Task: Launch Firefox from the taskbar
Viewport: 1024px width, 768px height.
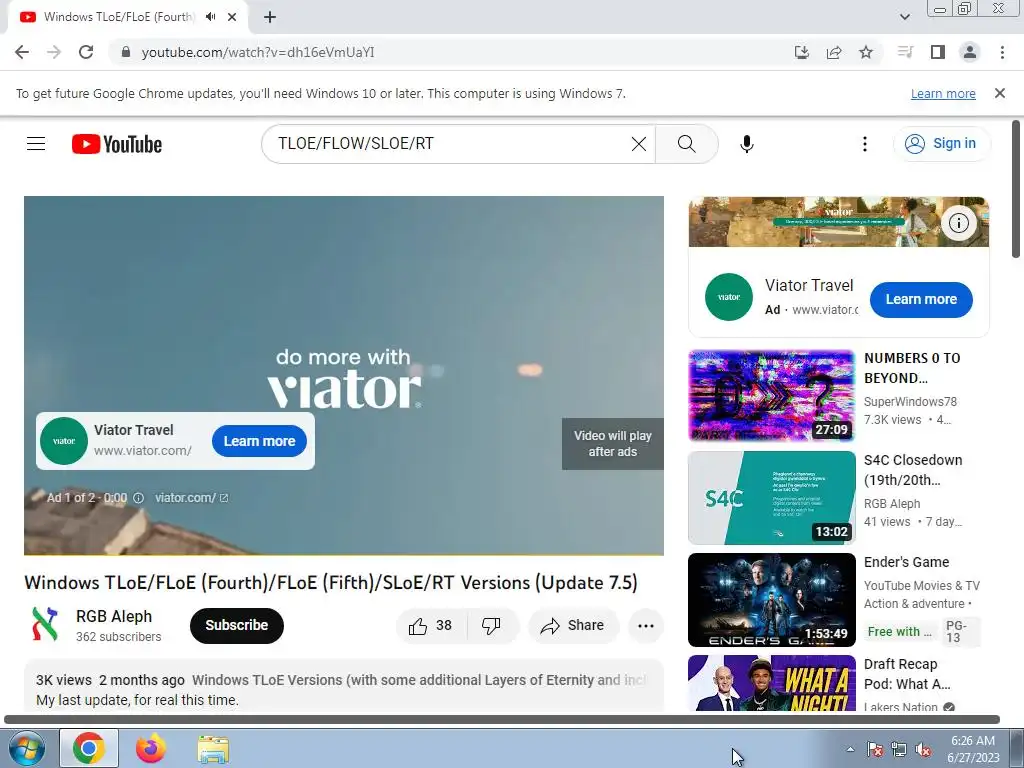Action: click(x=151, y=748)
